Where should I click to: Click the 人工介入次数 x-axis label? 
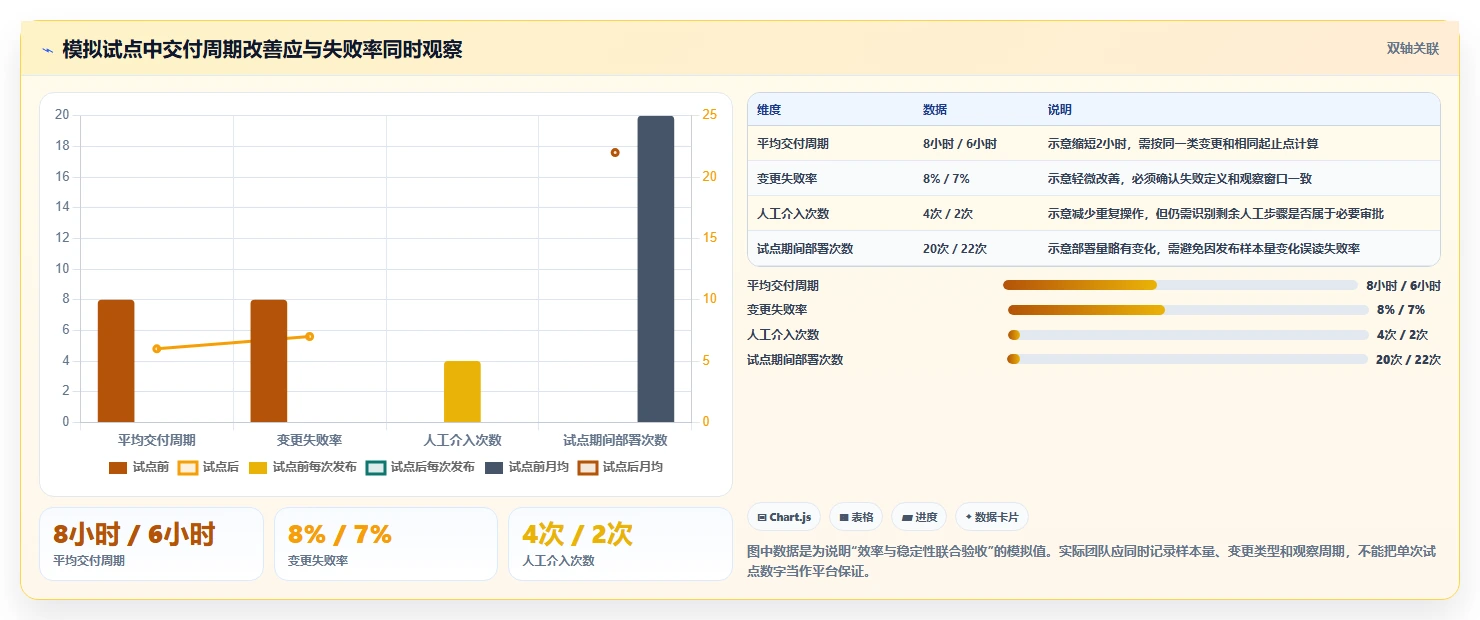[x=462, y=440]
